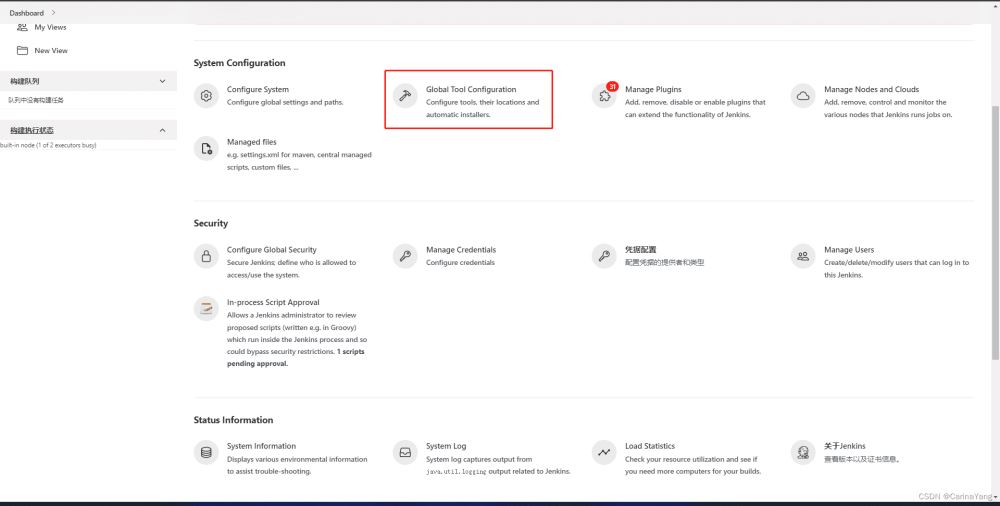Open System Information
Viewport: 1000px width, 506px height.
(x=261, y=446)
